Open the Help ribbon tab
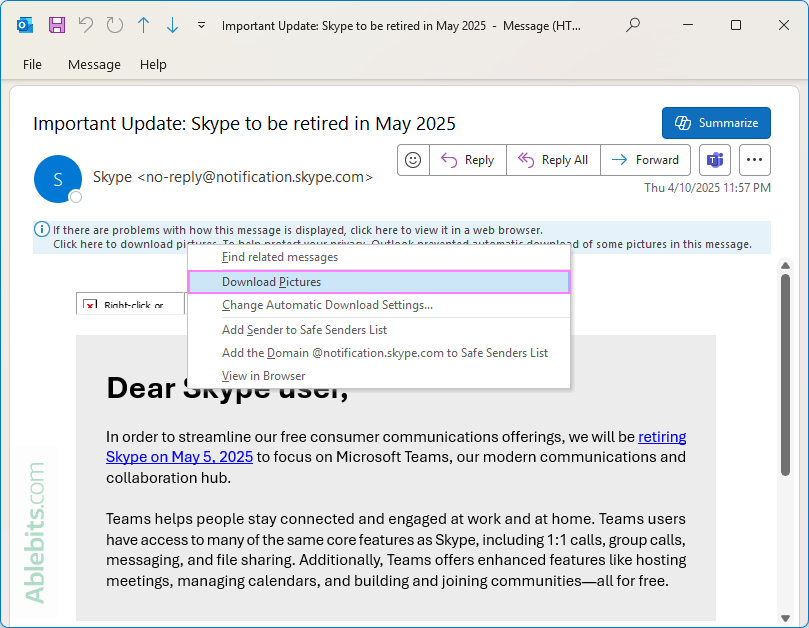The height and width of the screenshot is (628, 809). (x=153, y=65)
